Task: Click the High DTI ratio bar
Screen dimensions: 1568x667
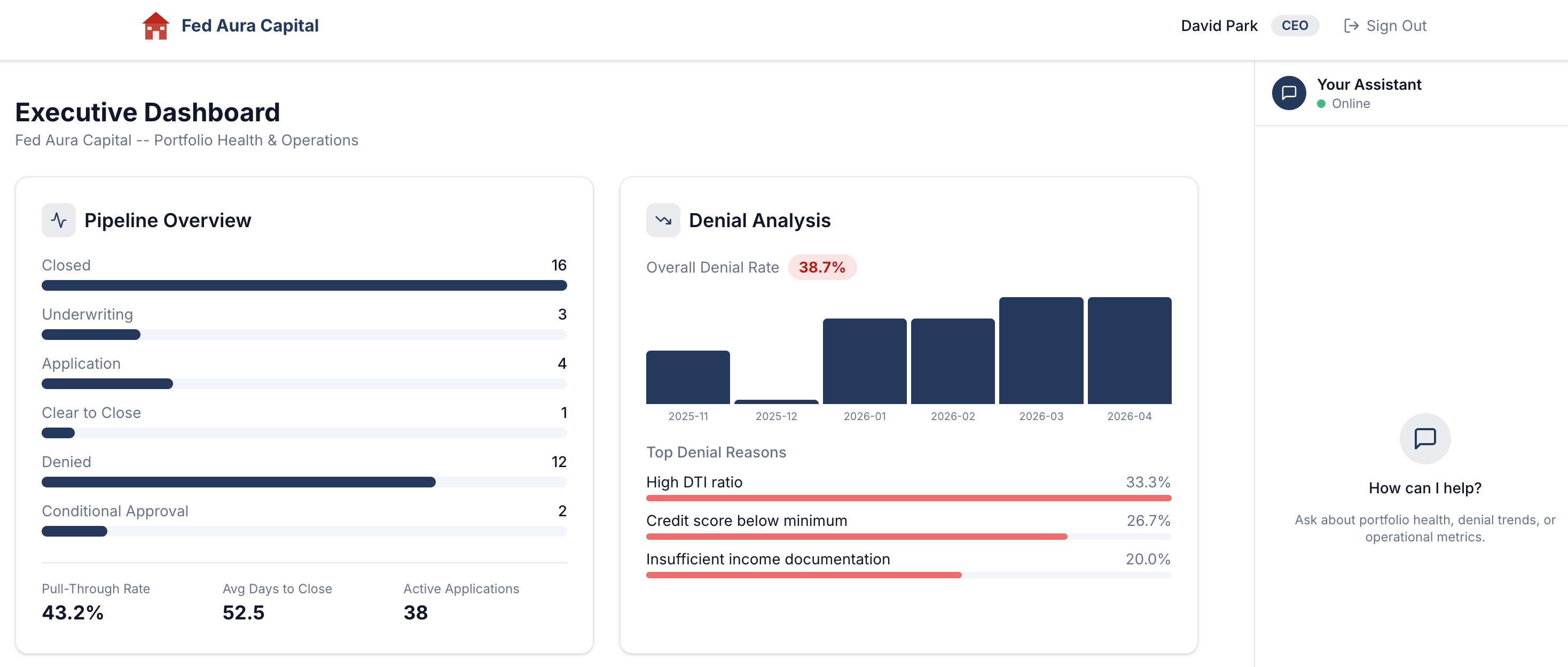Action: (908, 498)
